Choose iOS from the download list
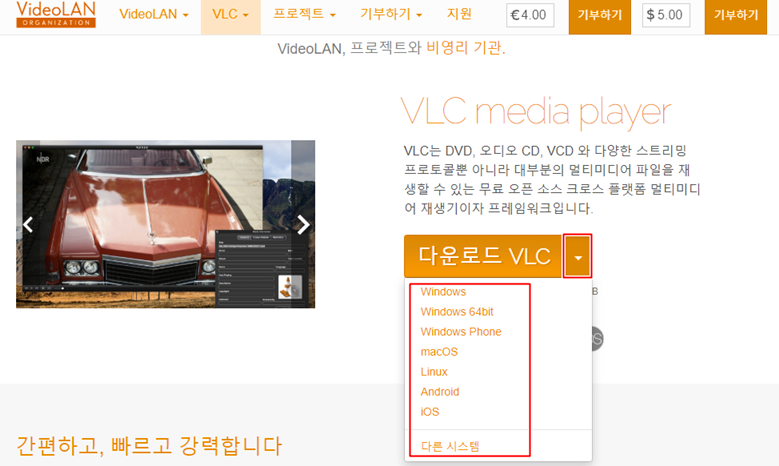The height and width of the screenshot is (466, 779). (x=430, y=411)
